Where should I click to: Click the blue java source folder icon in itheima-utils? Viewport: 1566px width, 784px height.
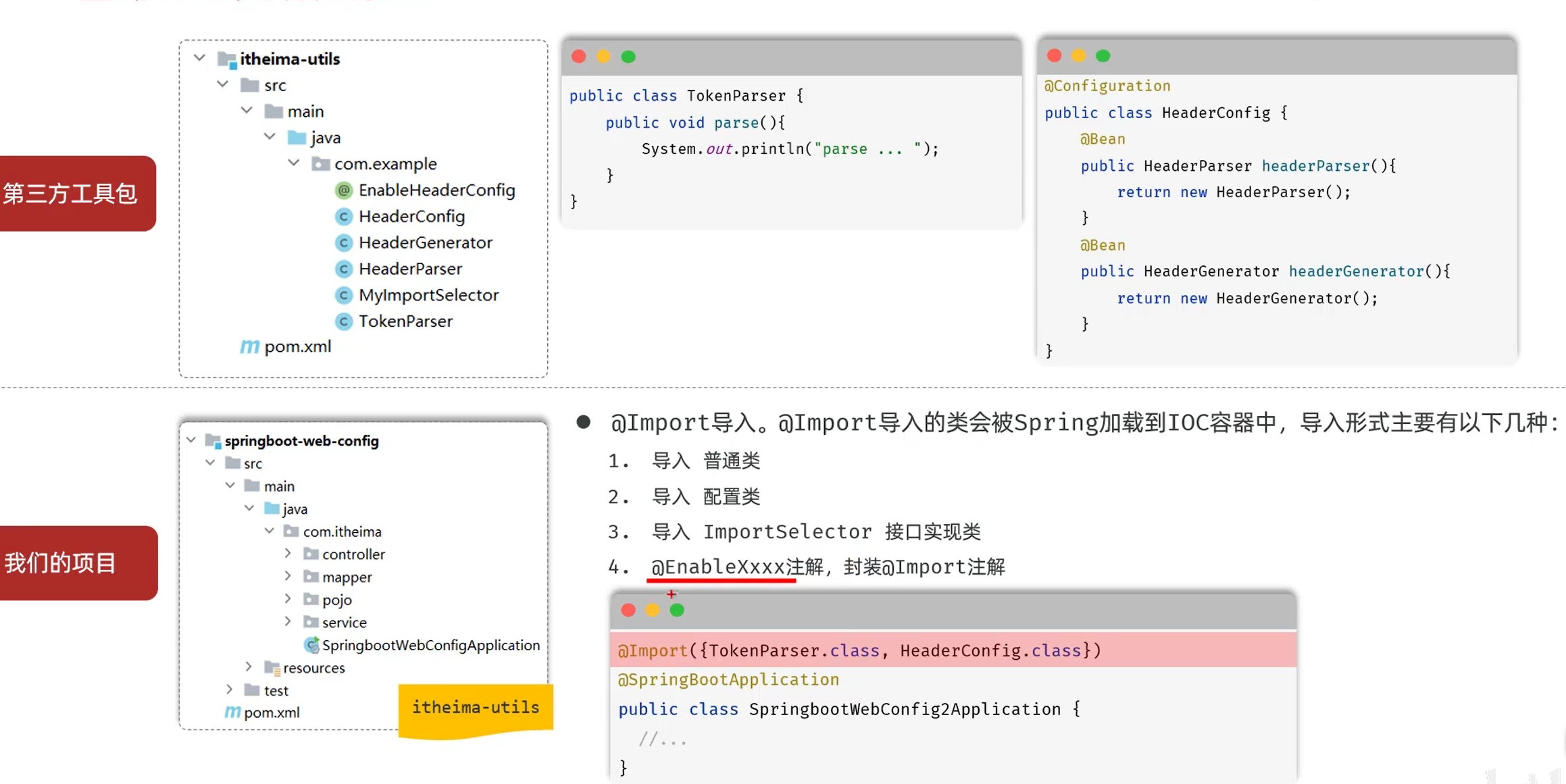[297, 138]
